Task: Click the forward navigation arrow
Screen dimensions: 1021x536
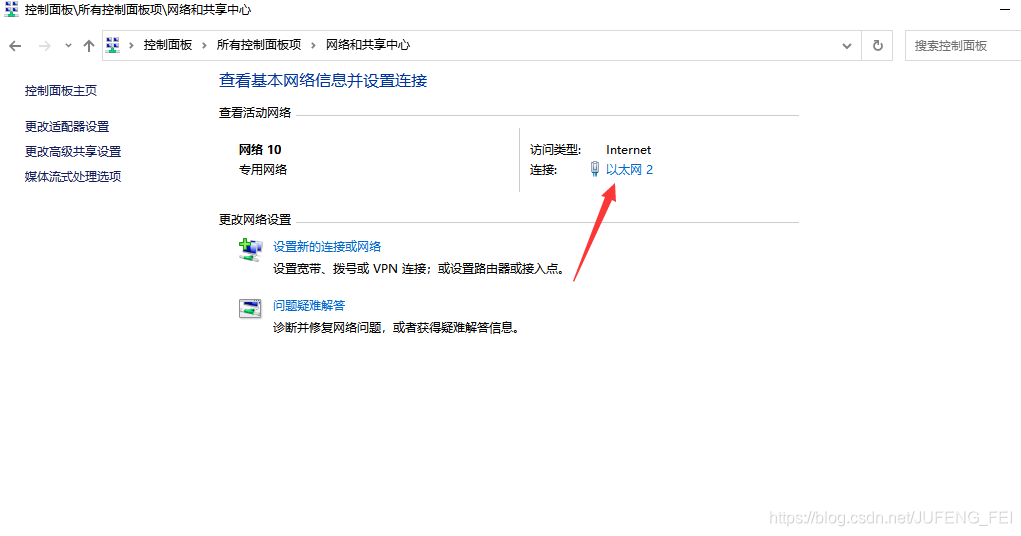Action: tap(44, 46)
